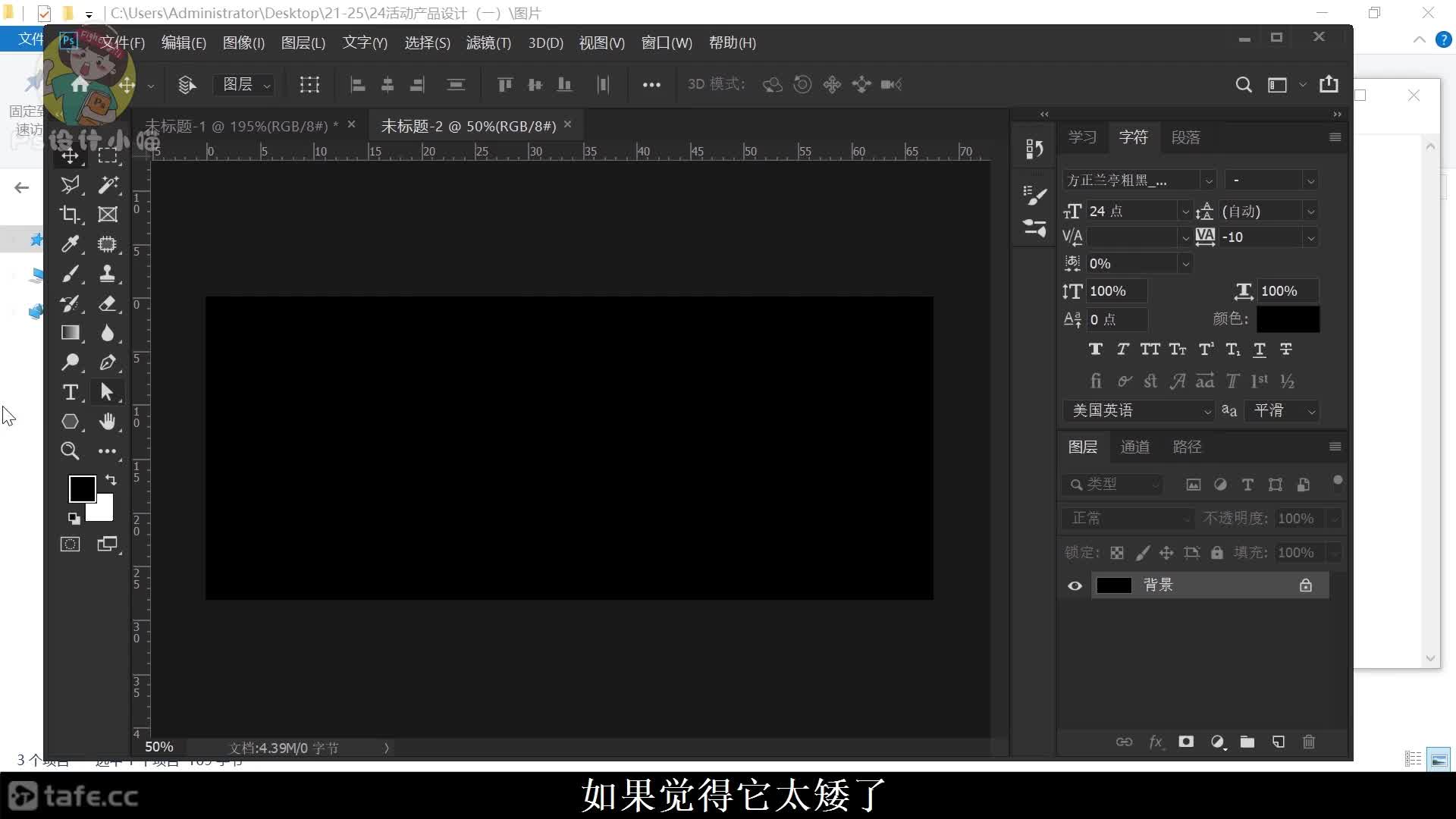The image size is (1456, 819).
Task: Toggle All Caps text style
Action: (1150, 350)
